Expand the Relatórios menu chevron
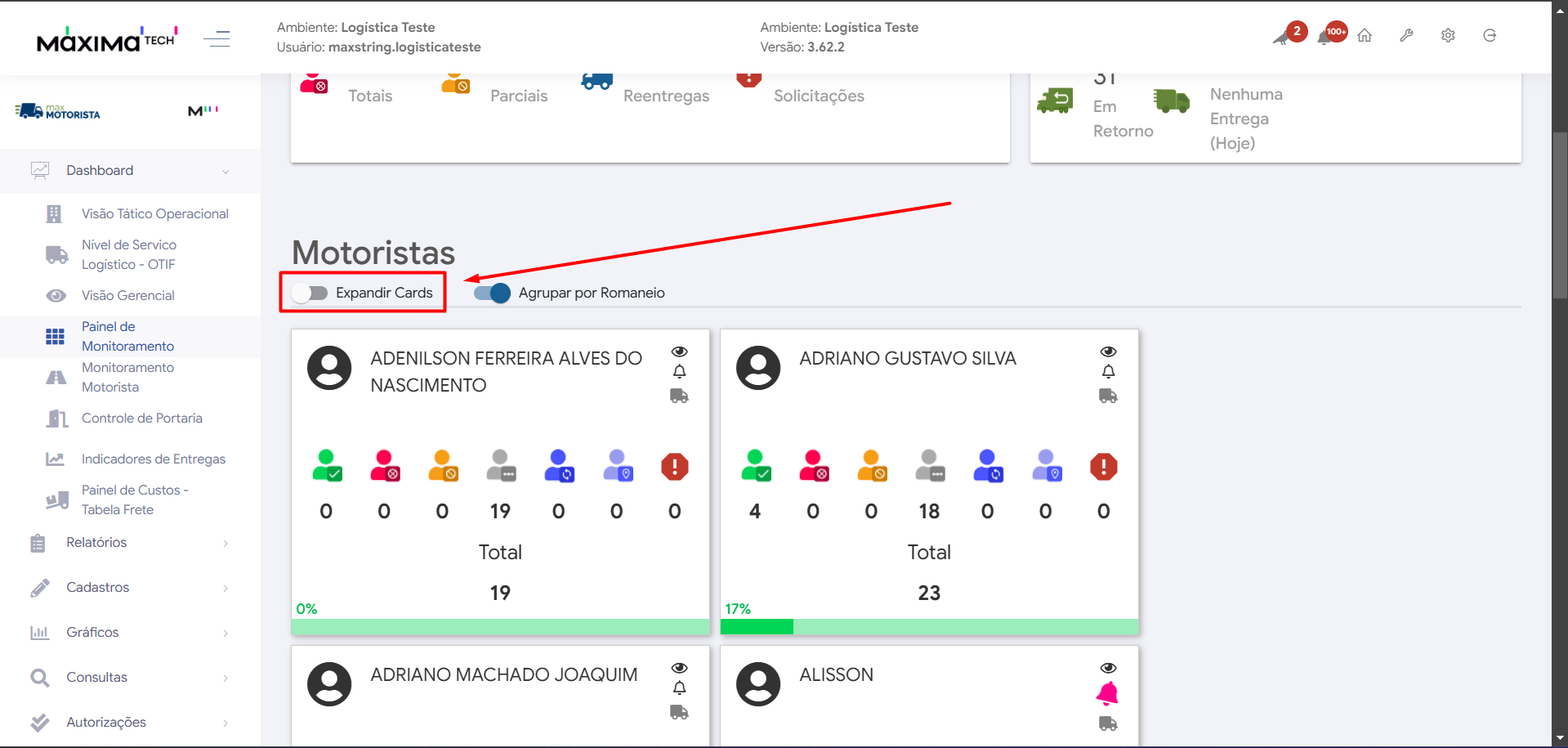Image resolution: width=1568 pixels, height=748 pixels. (226, 544)
